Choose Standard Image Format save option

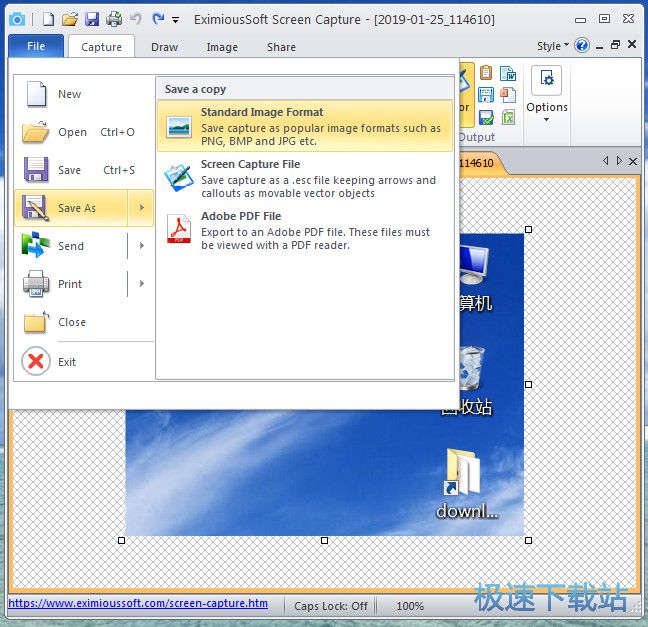(x=305, y=127)
